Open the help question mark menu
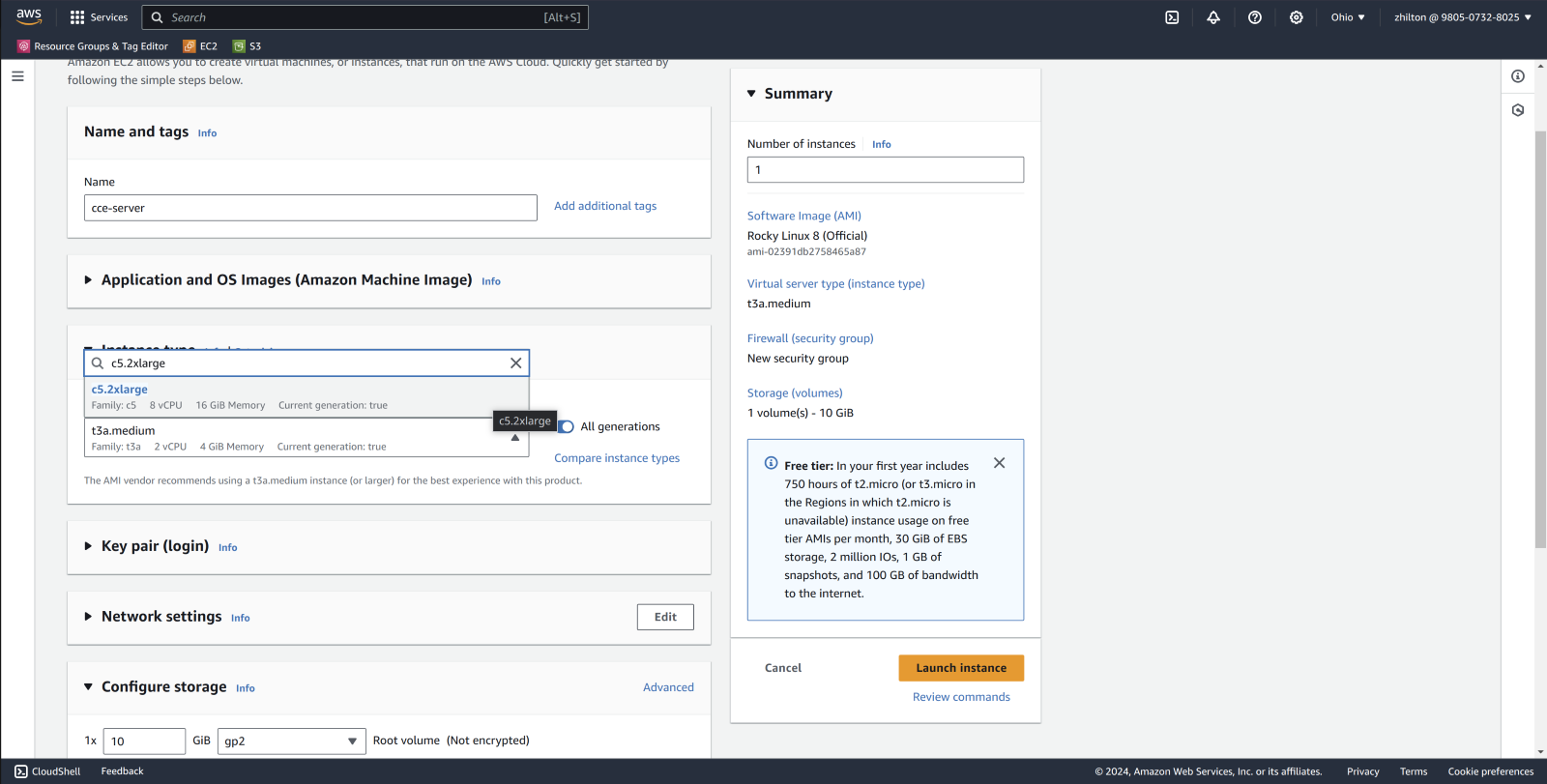This screenshot has width=1547, height=784. (1255, 17)
